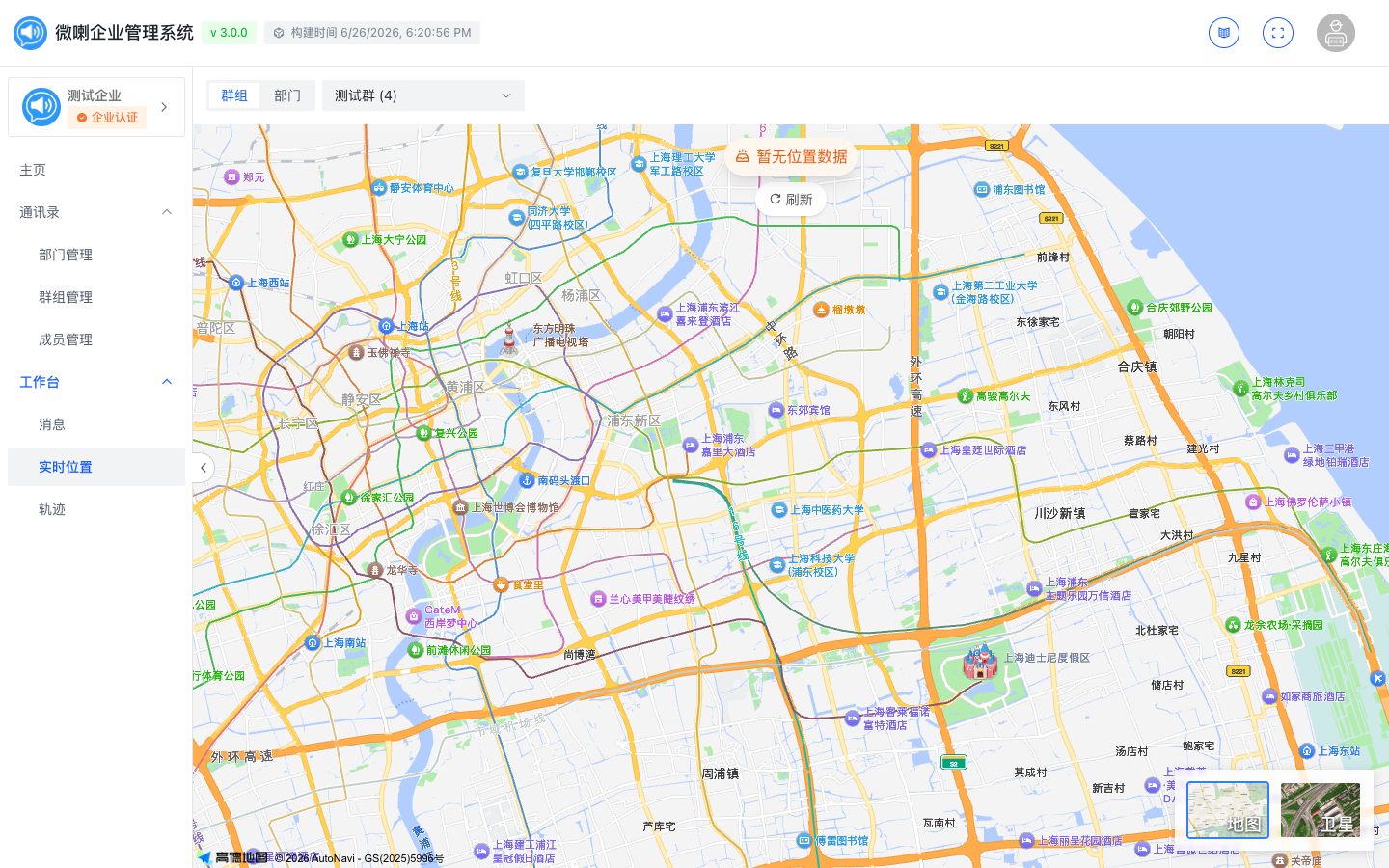Click the 上海第二工业大学 university marker
Viewport: 1389px width, 868px height.
point(940,291)
